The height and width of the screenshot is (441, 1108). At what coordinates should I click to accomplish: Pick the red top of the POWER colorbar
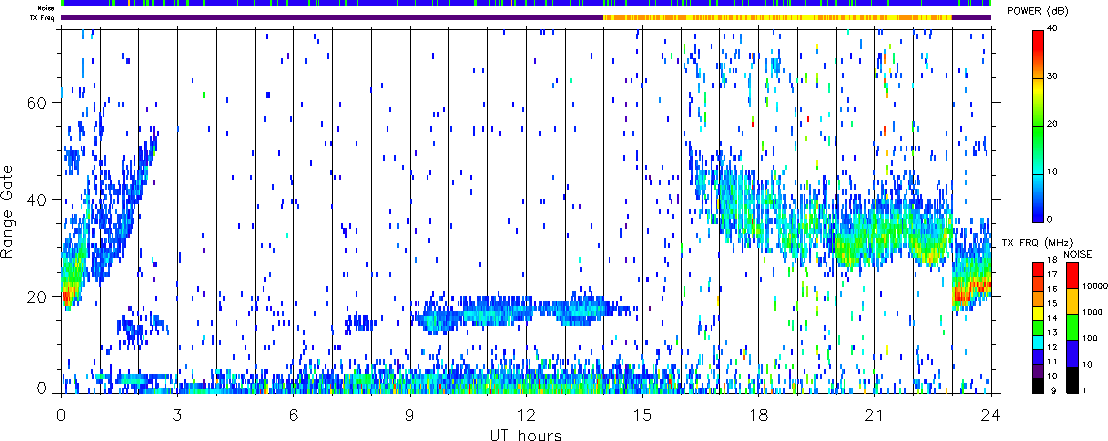(x=1039, y=41)
